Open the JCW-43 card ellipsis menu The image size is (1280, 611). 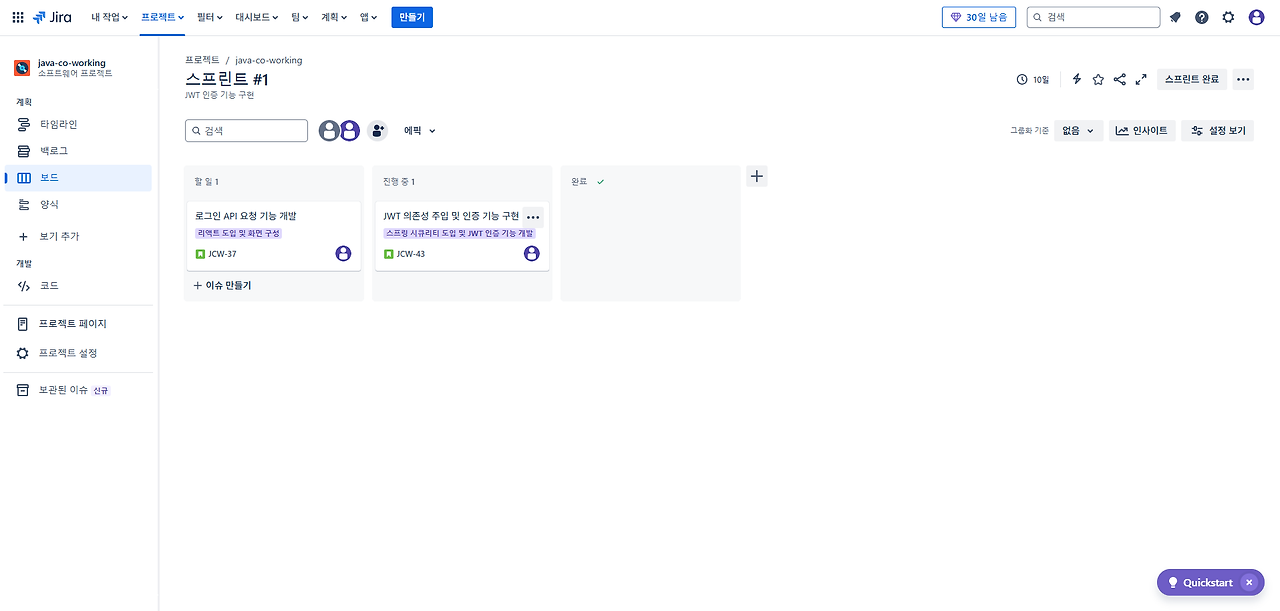tap(533, 216)
